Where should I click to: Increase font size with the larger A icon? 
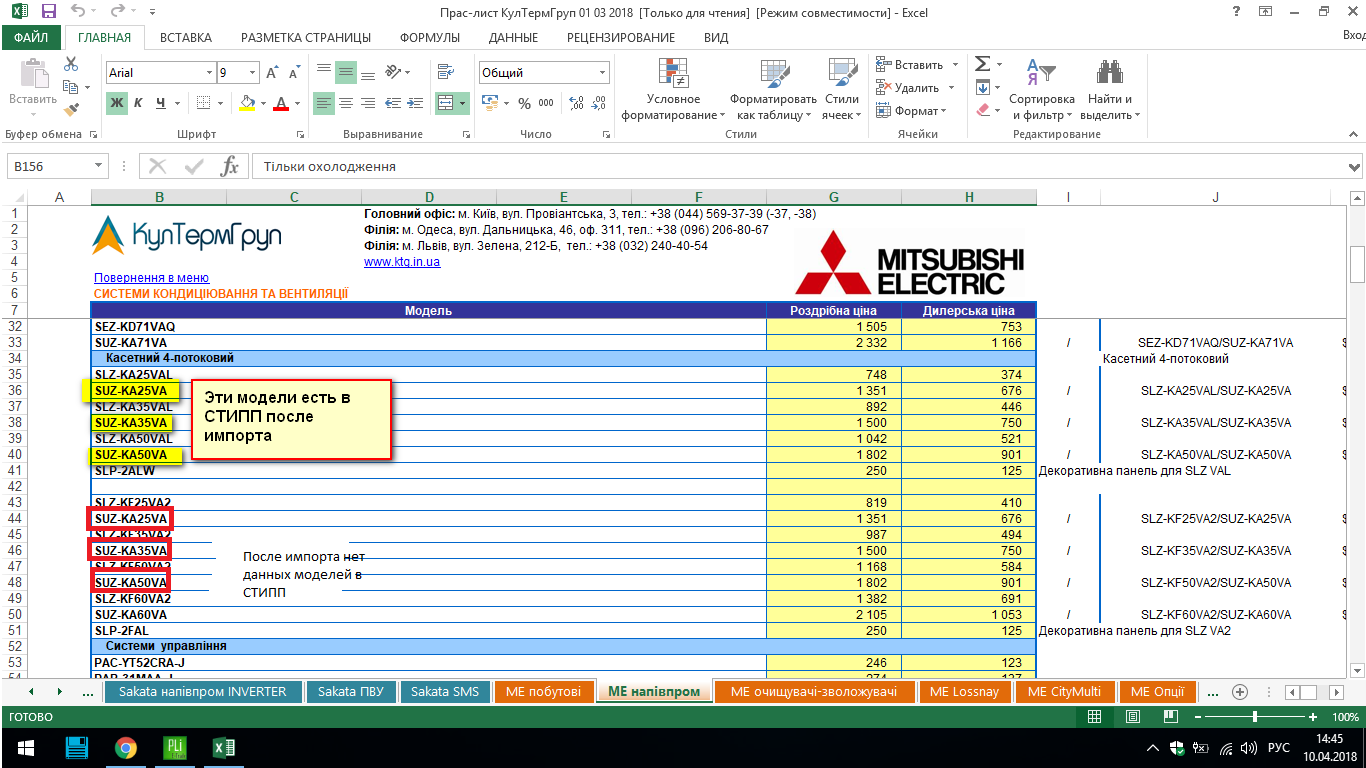click(272, 73)
